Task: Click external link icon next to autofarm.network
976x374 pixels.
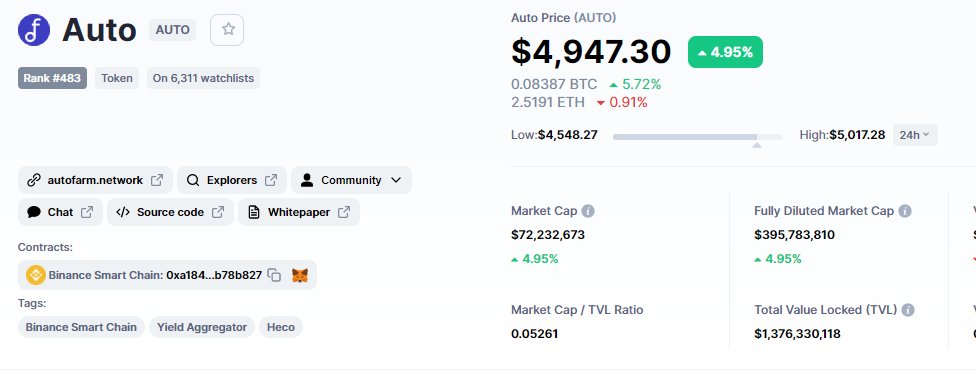Action: click(x=157, y=180)
